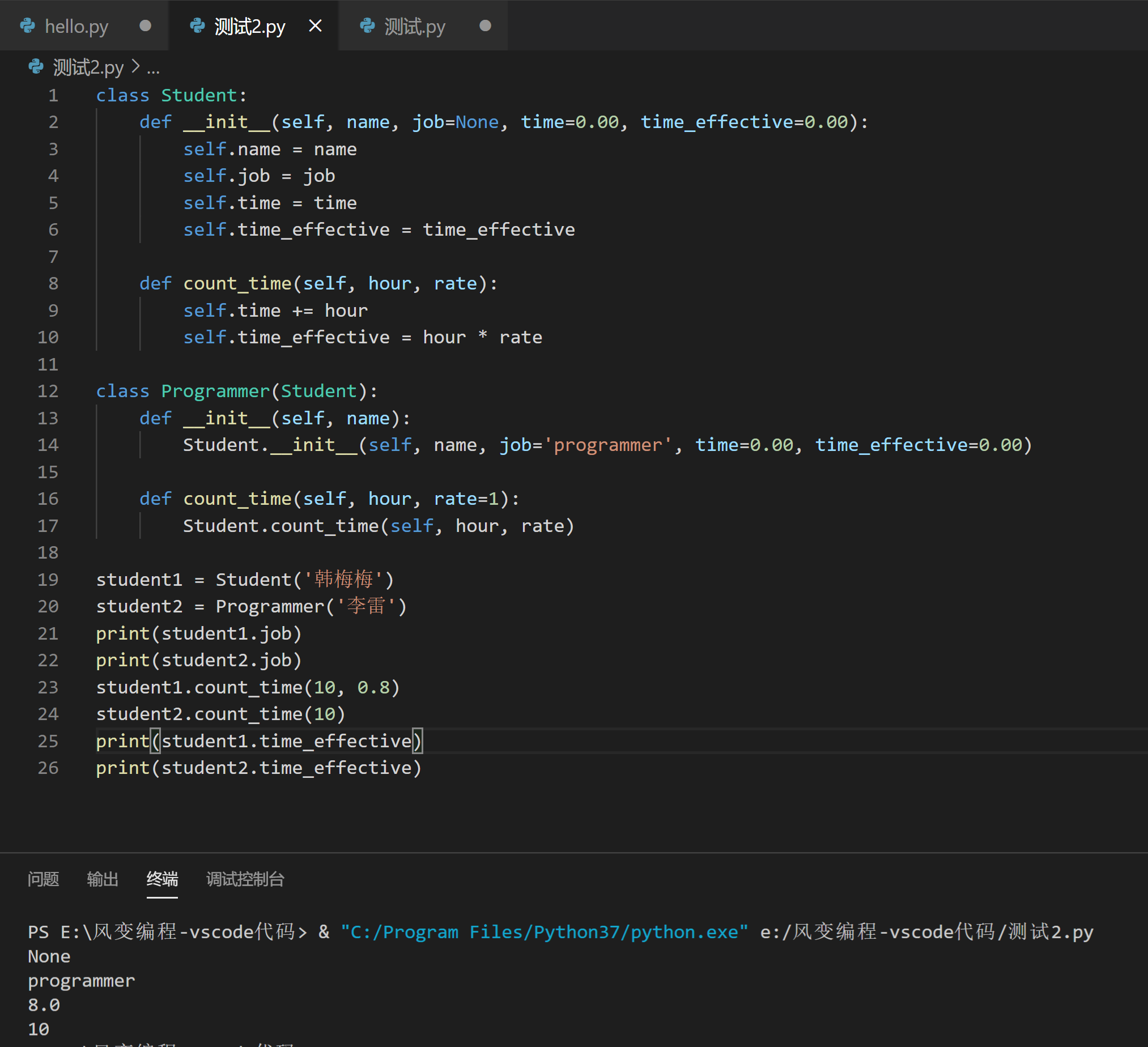The width and height of the screenshot is (1148, 1047).
Task: Select the 测试2.py editor tab
Action: (253, 26)
